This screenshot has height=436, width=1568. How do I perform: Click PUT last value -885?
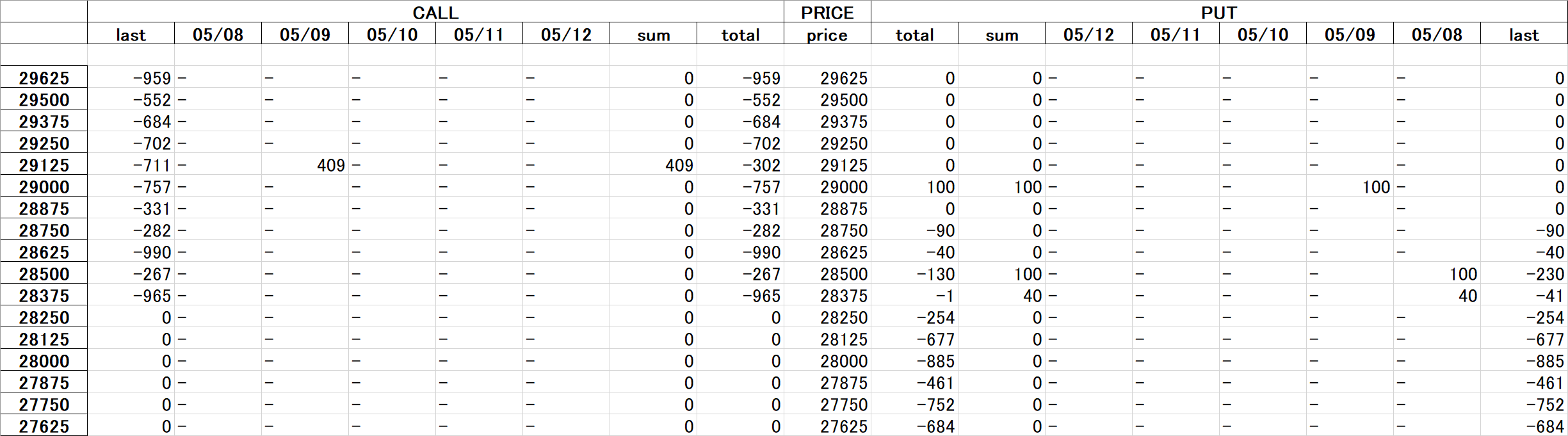(1524, 360)
